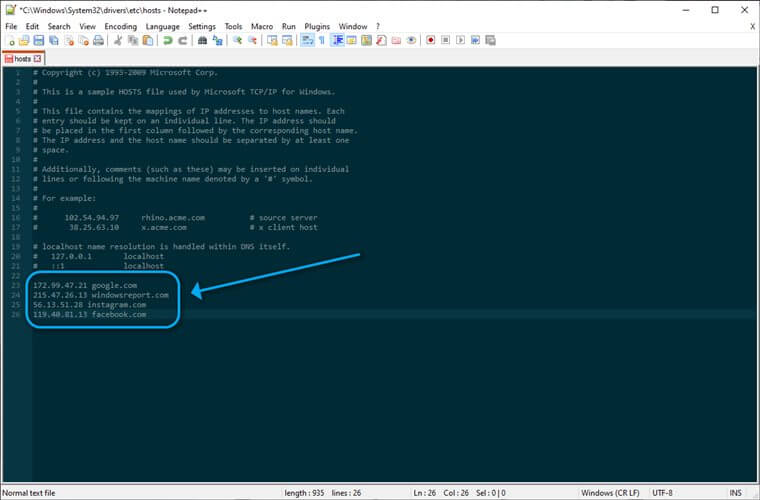Click the rhino.acme.com example line
The width and height of the screenshot is (760, 500).
tap(175, 218)
